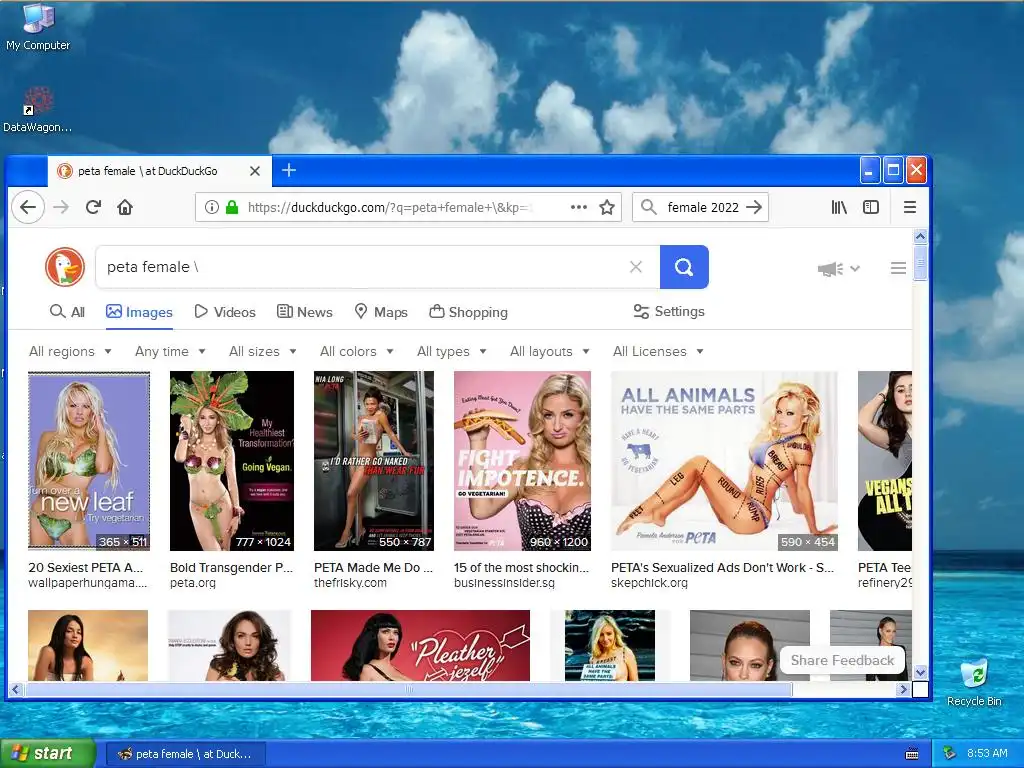Viewport: 1024px width, 768px height.
Task: Submit the 'female 2022' search arrow
Action: pos(754,208)
